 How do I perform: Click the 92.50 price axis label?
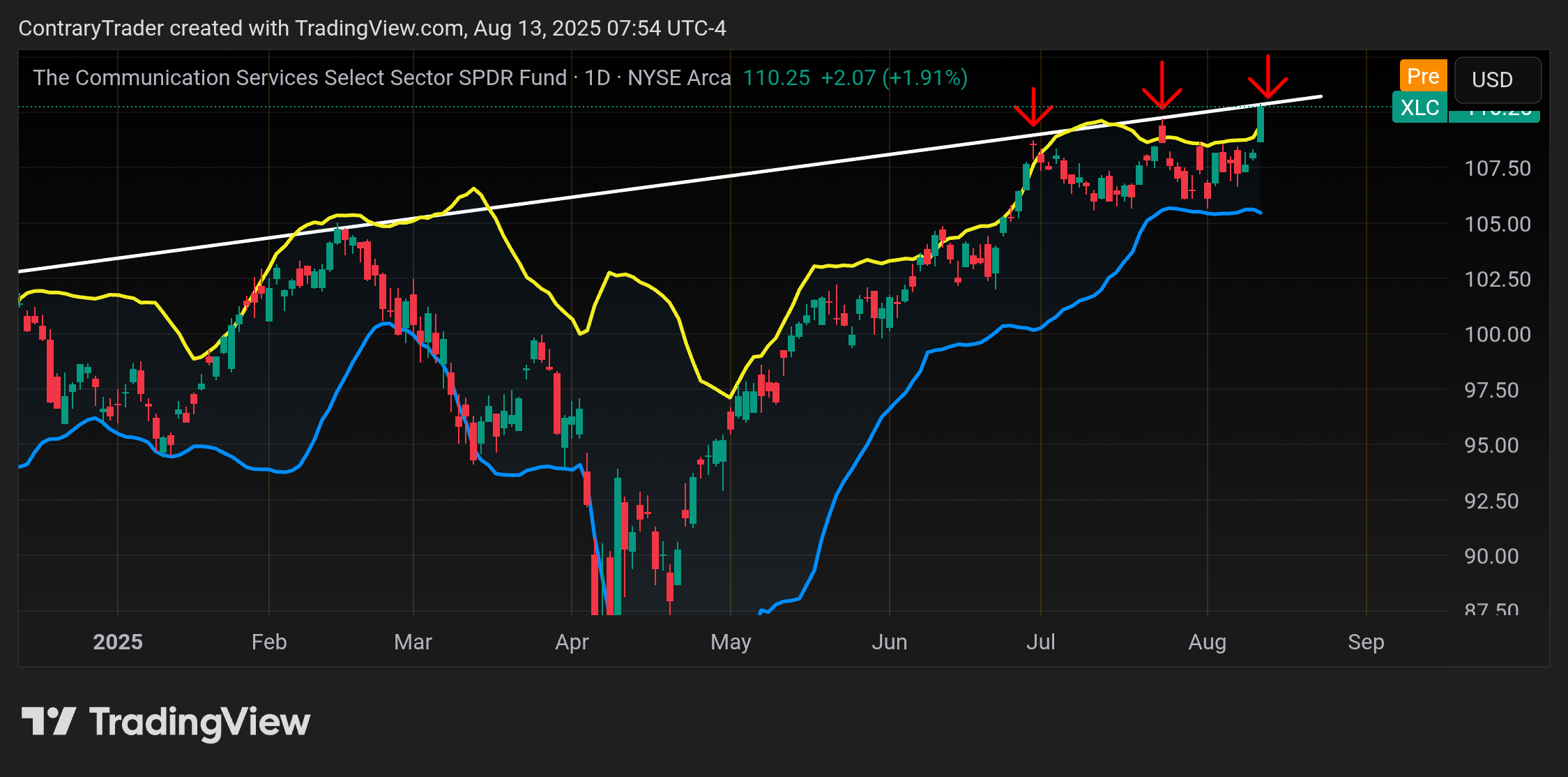(1491, 501)
